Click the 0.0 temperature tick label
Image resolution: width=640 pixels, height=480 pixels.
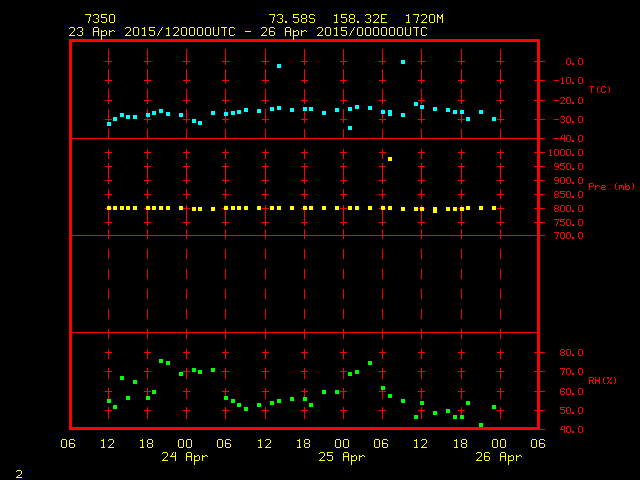pyautogui.click(x=574, y=62)
